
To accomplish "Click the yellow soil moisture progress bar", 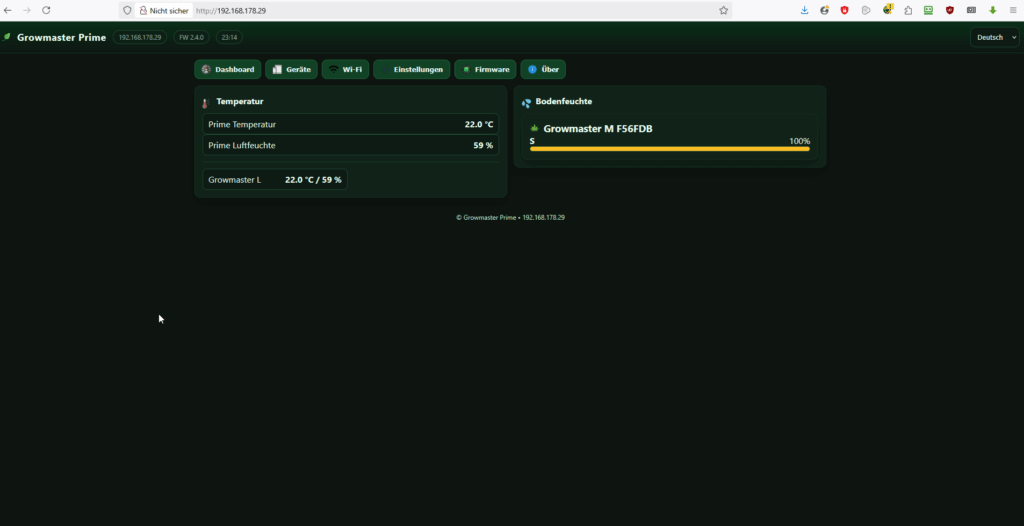I will pyautogui.click(x=669, y=149).
